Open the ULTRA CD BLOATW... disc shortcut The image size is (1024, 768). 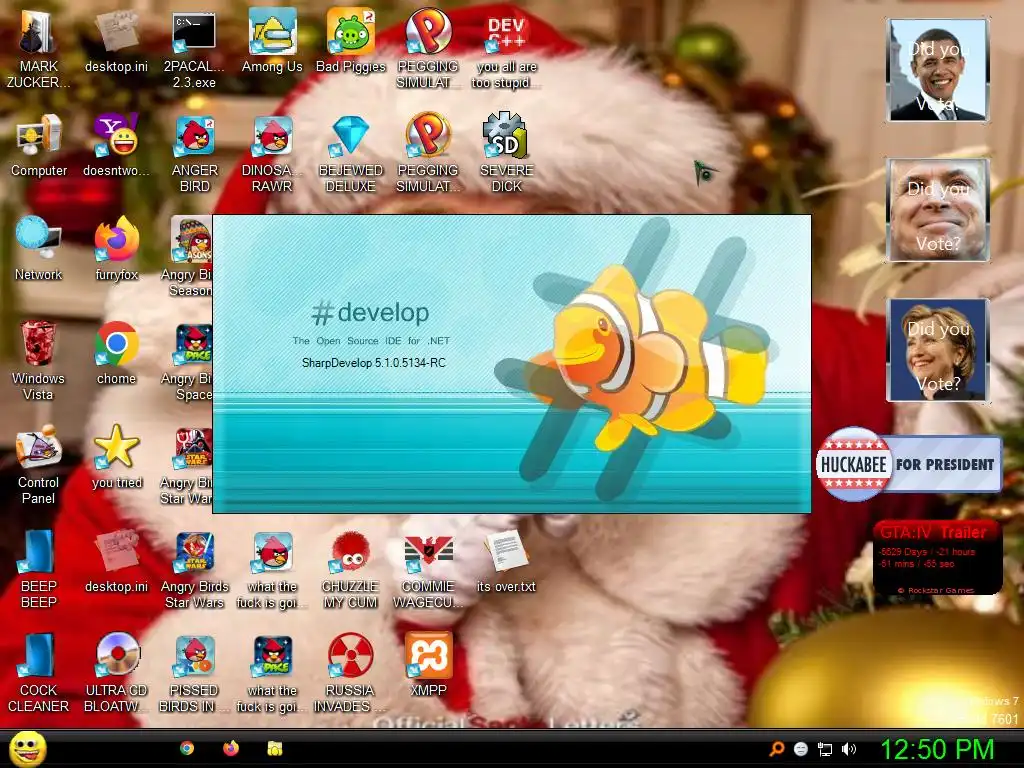[116, 673]
